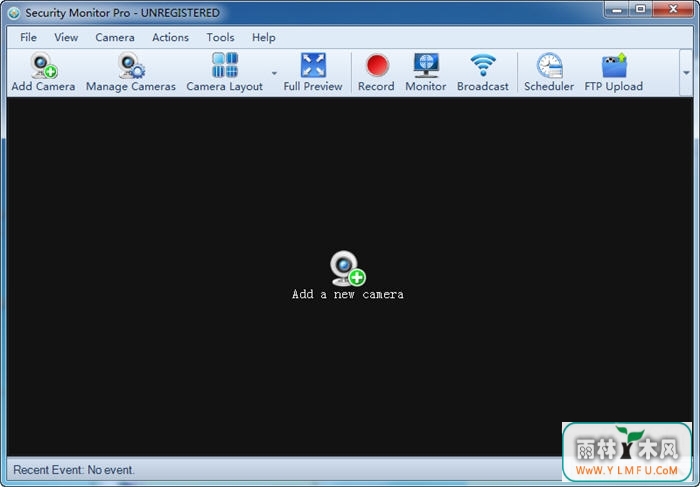This screenshot has height=487, width=700.
Task: Click "Recent Event: No event." status text
Action: (74, 470)
